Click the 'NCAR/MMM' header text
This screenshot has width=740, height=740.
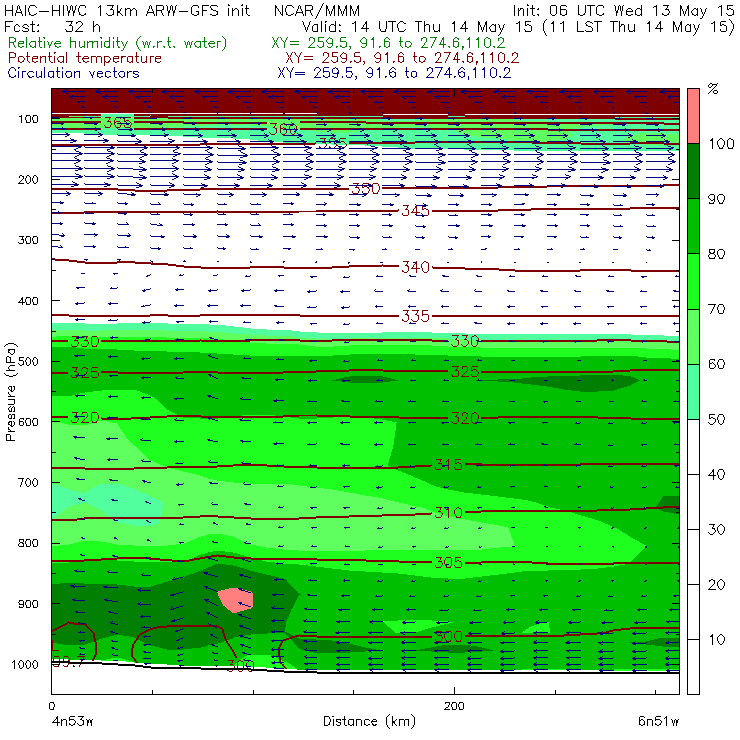click(317, 10)
